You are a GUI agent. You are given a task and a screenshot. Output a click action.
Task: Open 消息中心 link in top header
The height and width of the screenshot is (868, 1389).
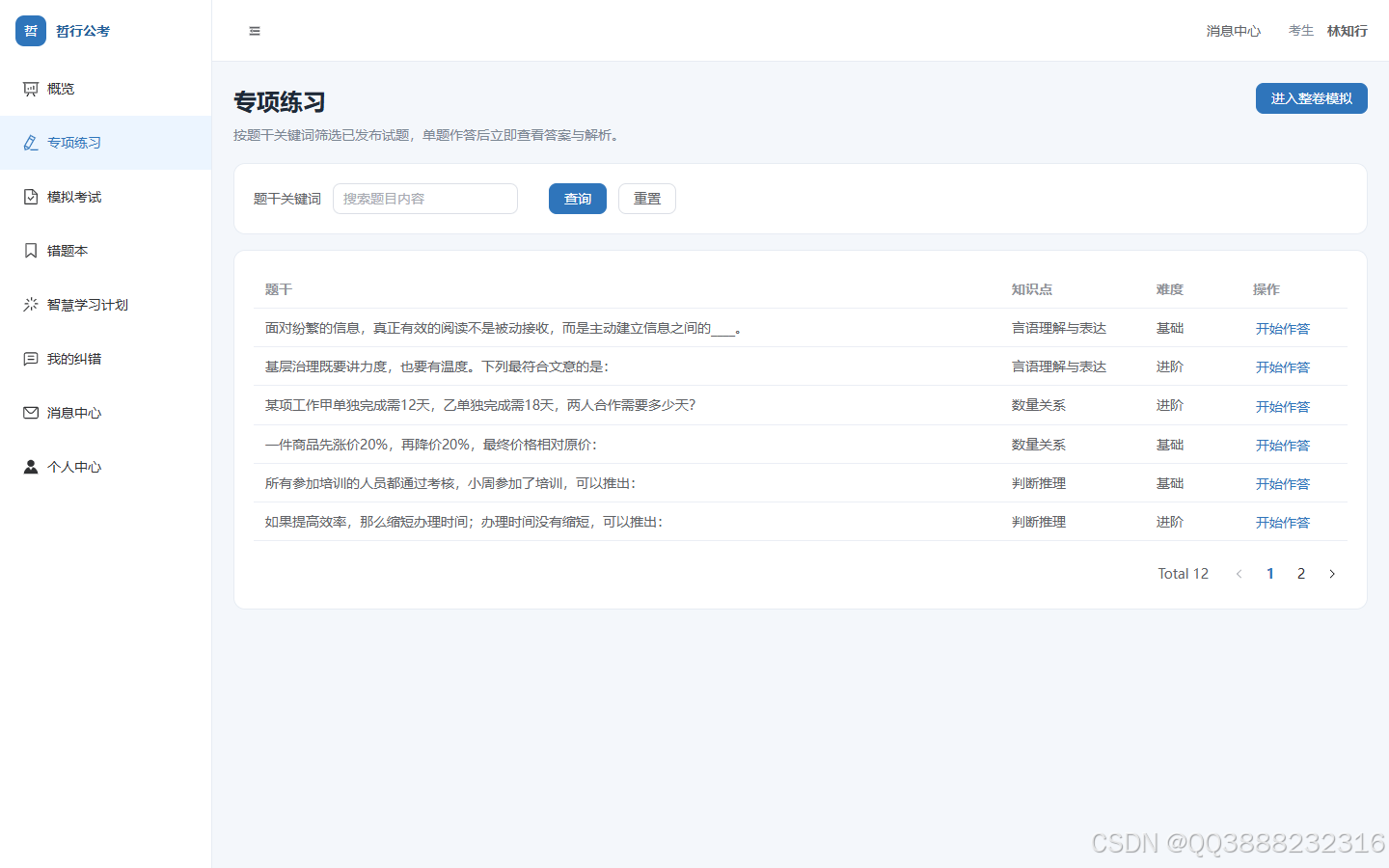(1234, 31)
